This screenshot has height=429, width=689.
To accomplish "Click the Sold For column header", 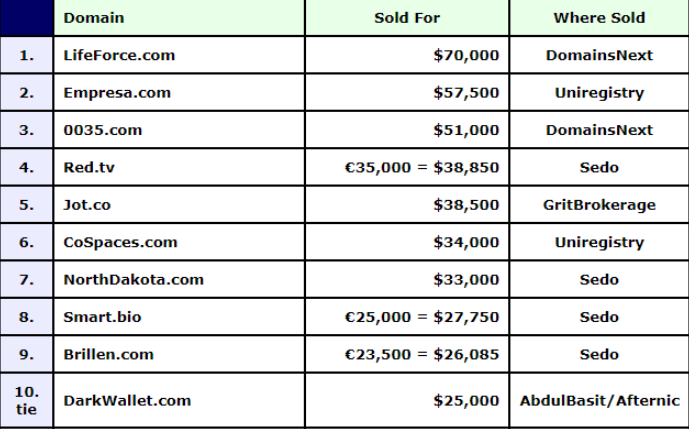I will (x=407, y=18).
